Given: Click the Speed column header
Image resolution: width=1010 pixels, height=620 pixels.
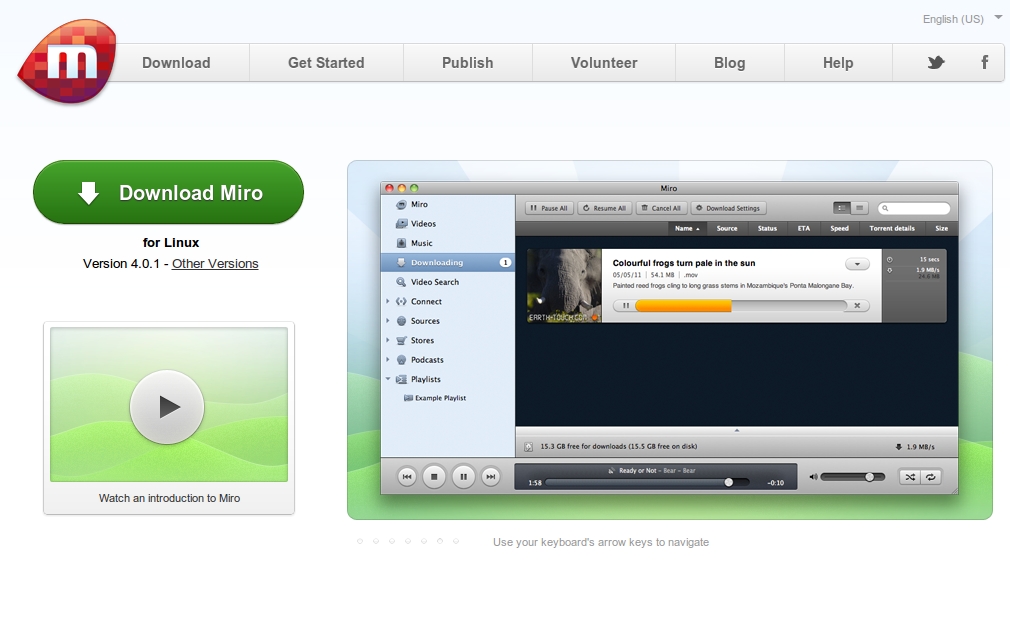Looking at the screenshot, I should pyautogui.click(x=839, y=228).
